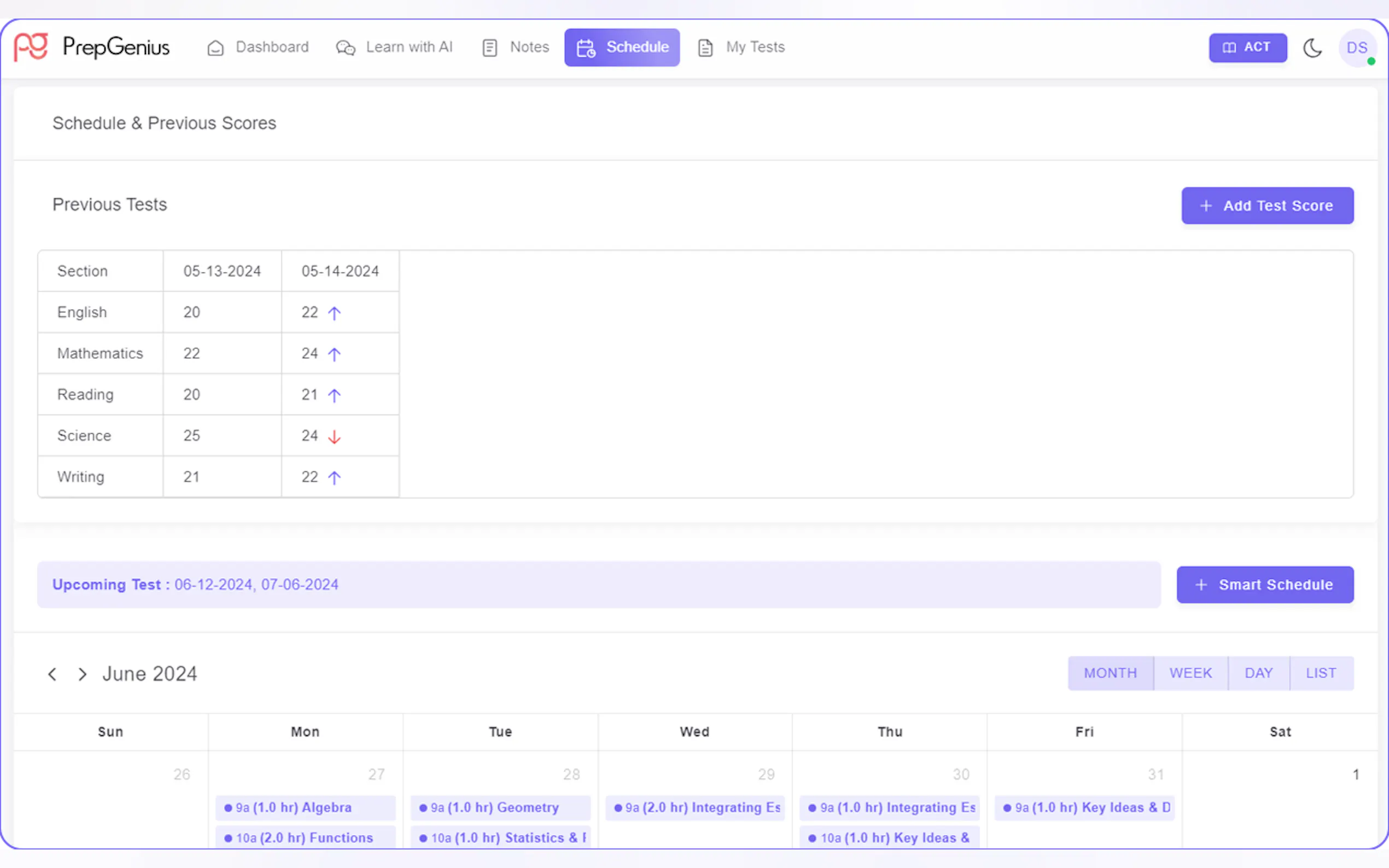Click the DS user avatar
Screen dimensions: 1389x868
coord(1357,48)
